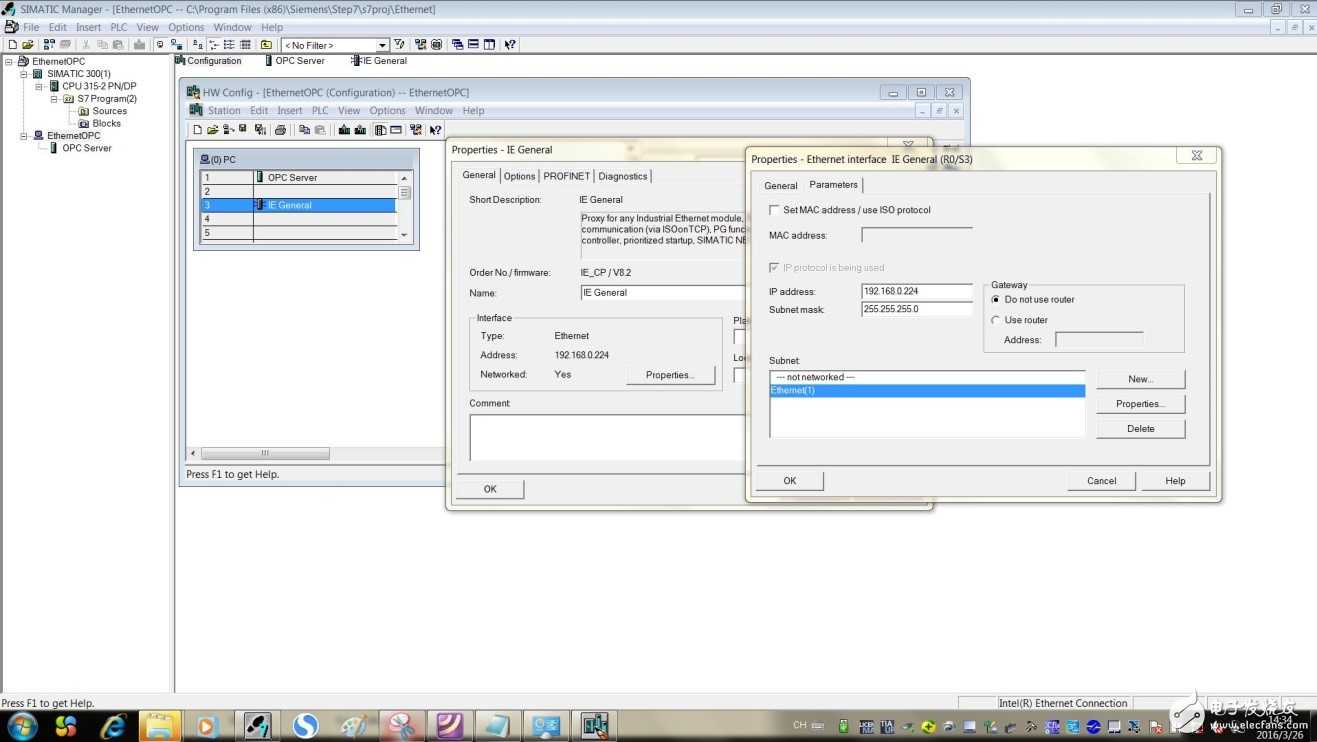Click the Catalog icon in HW Config toolbar
The image size is (1317, 742).
click(380, 130)
